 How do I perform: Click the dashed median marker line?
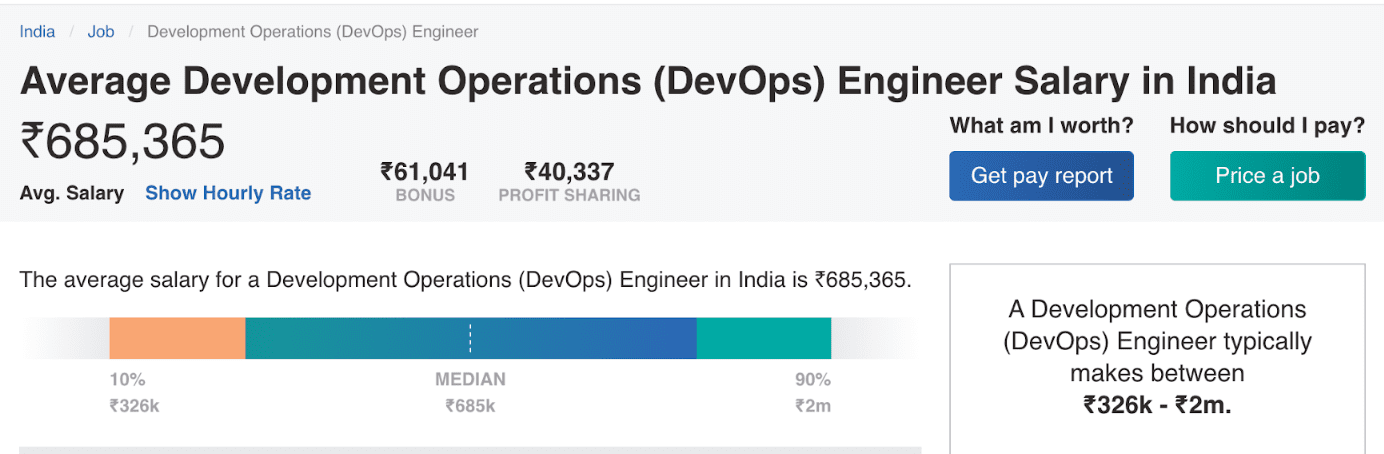(470, 338)
